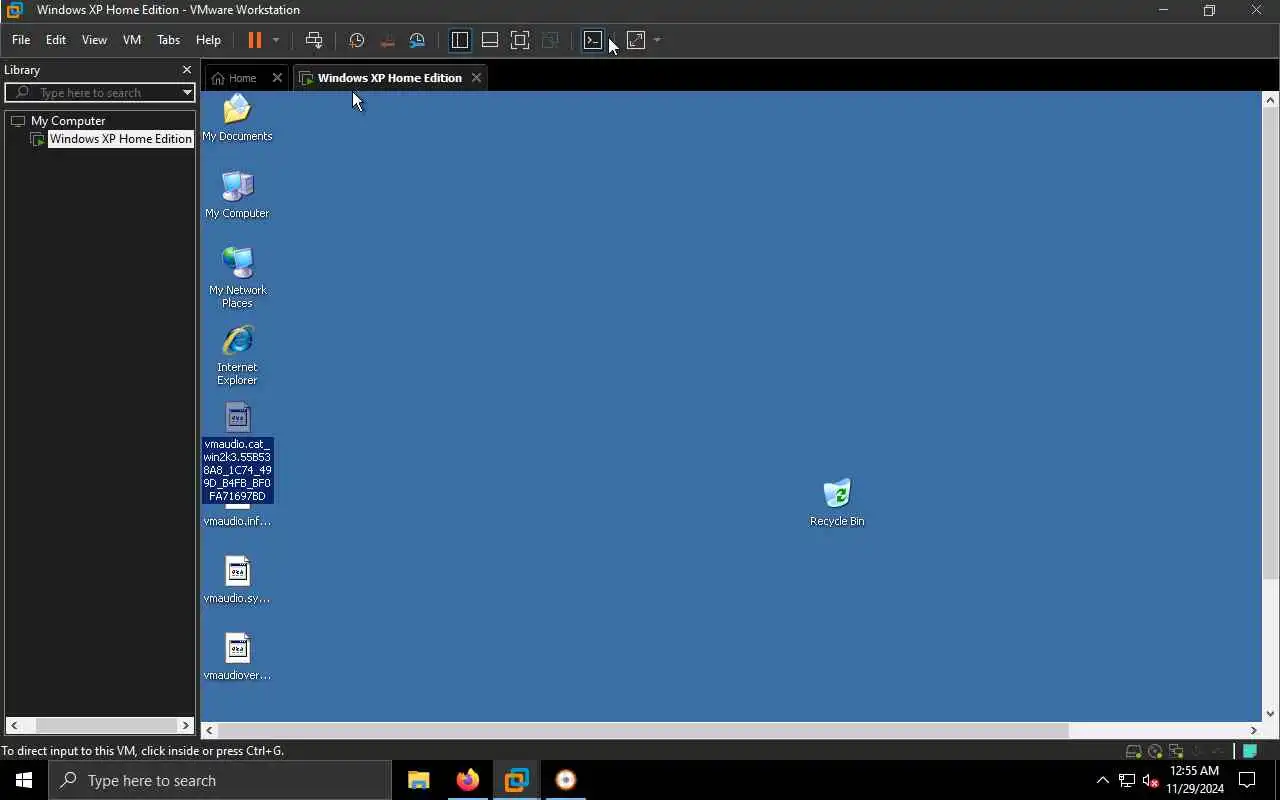The height and width of the screenshot is (800, 1280).
Task: Toggle the console view icon
Action: tap(593, 40)
